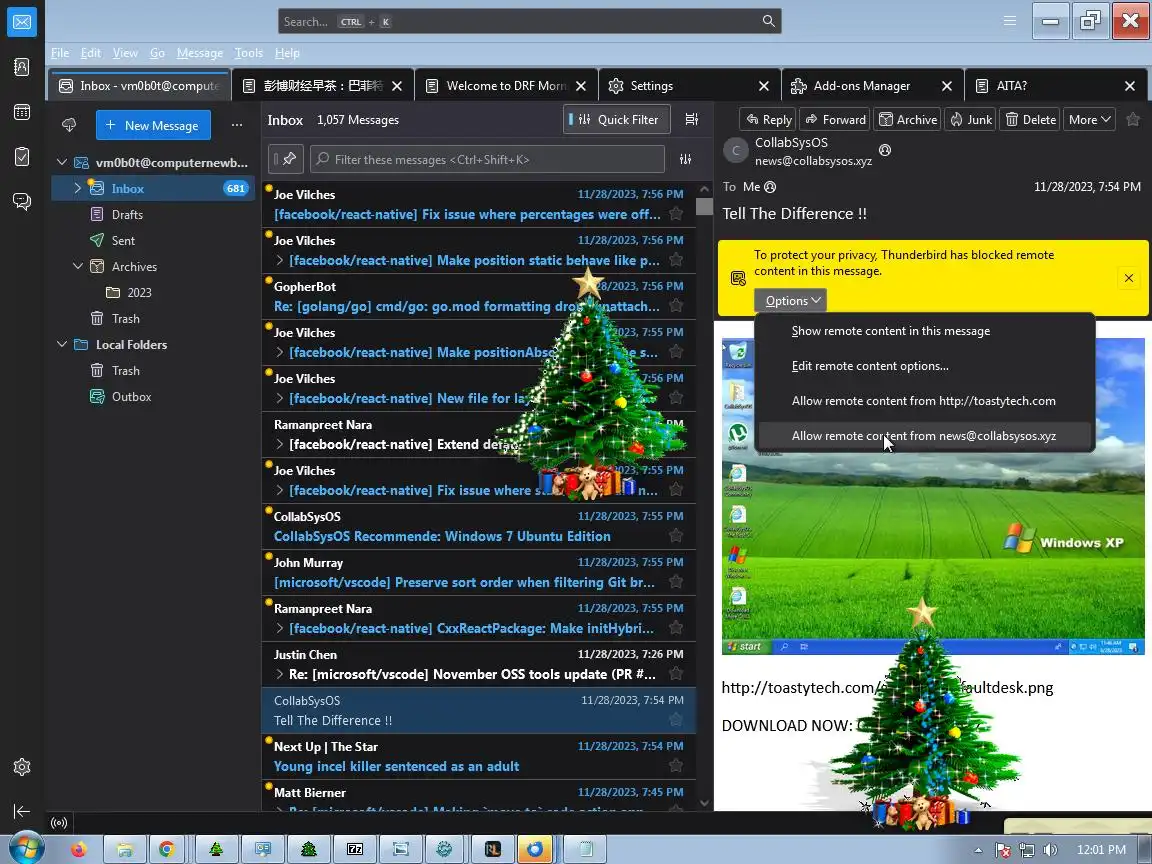Click the Reply button
The image size is (1152, 864).
pyautogui.click(x=768, y=119)
